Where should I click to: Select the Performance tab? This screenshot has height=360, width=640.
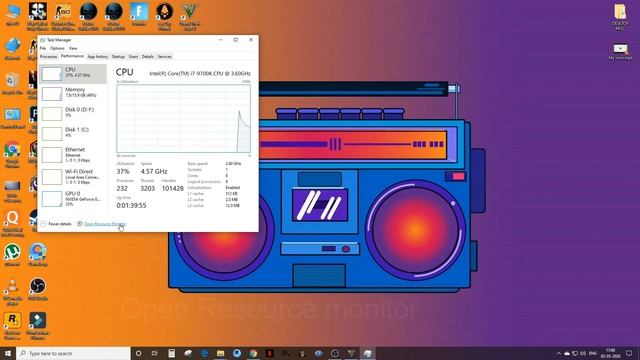pyautogui.click(x=72, y=56)
